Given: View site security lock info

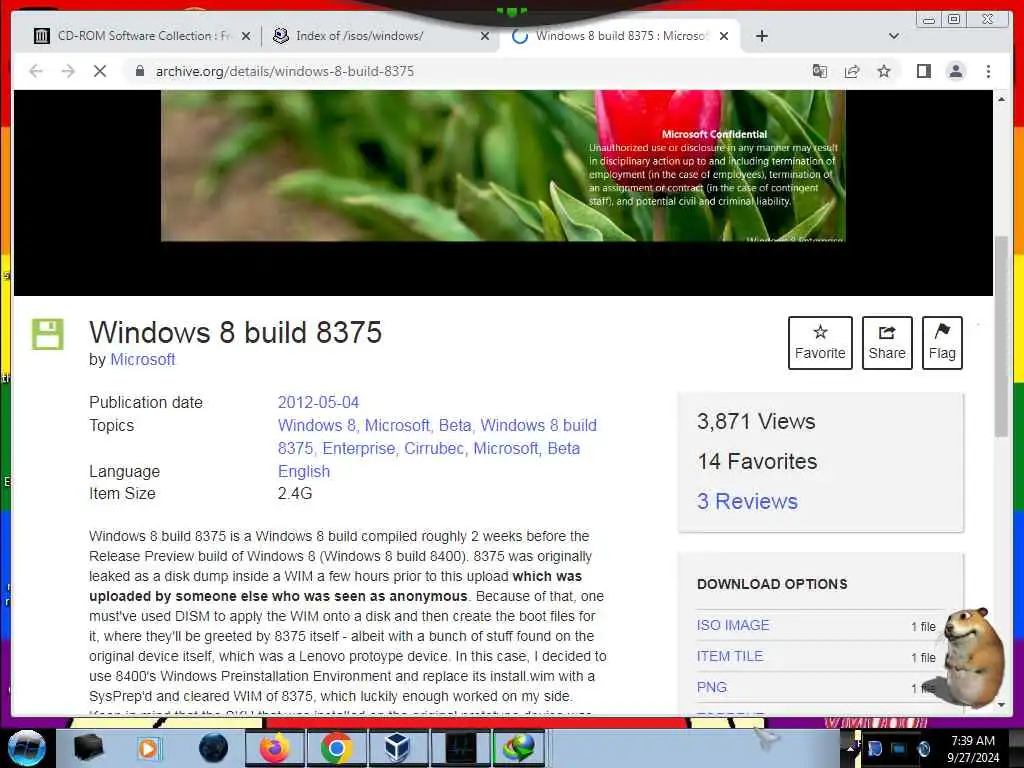Looking at the screenshot, I should point(139,71).
